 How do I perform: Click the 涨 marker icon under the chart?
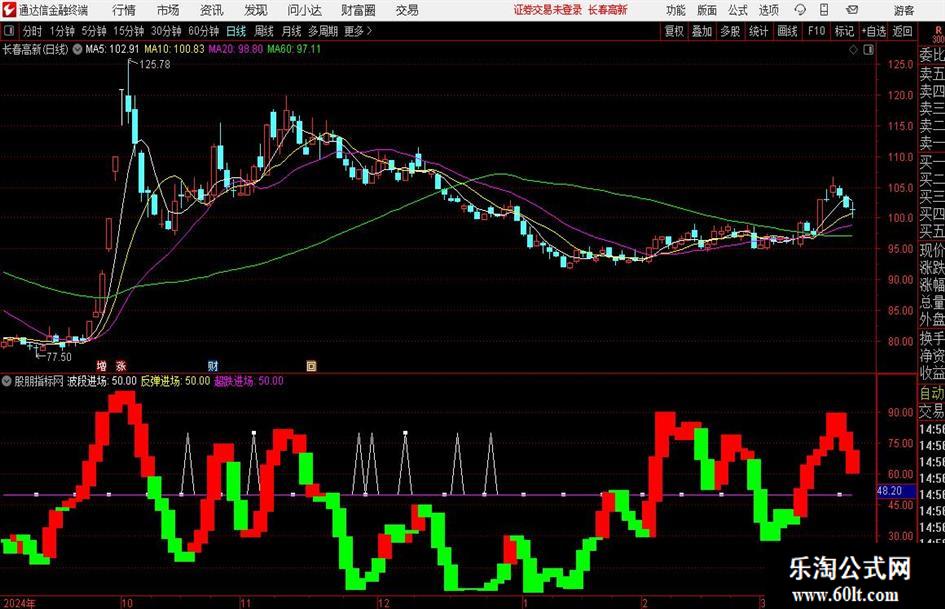(x=121, y=366)
